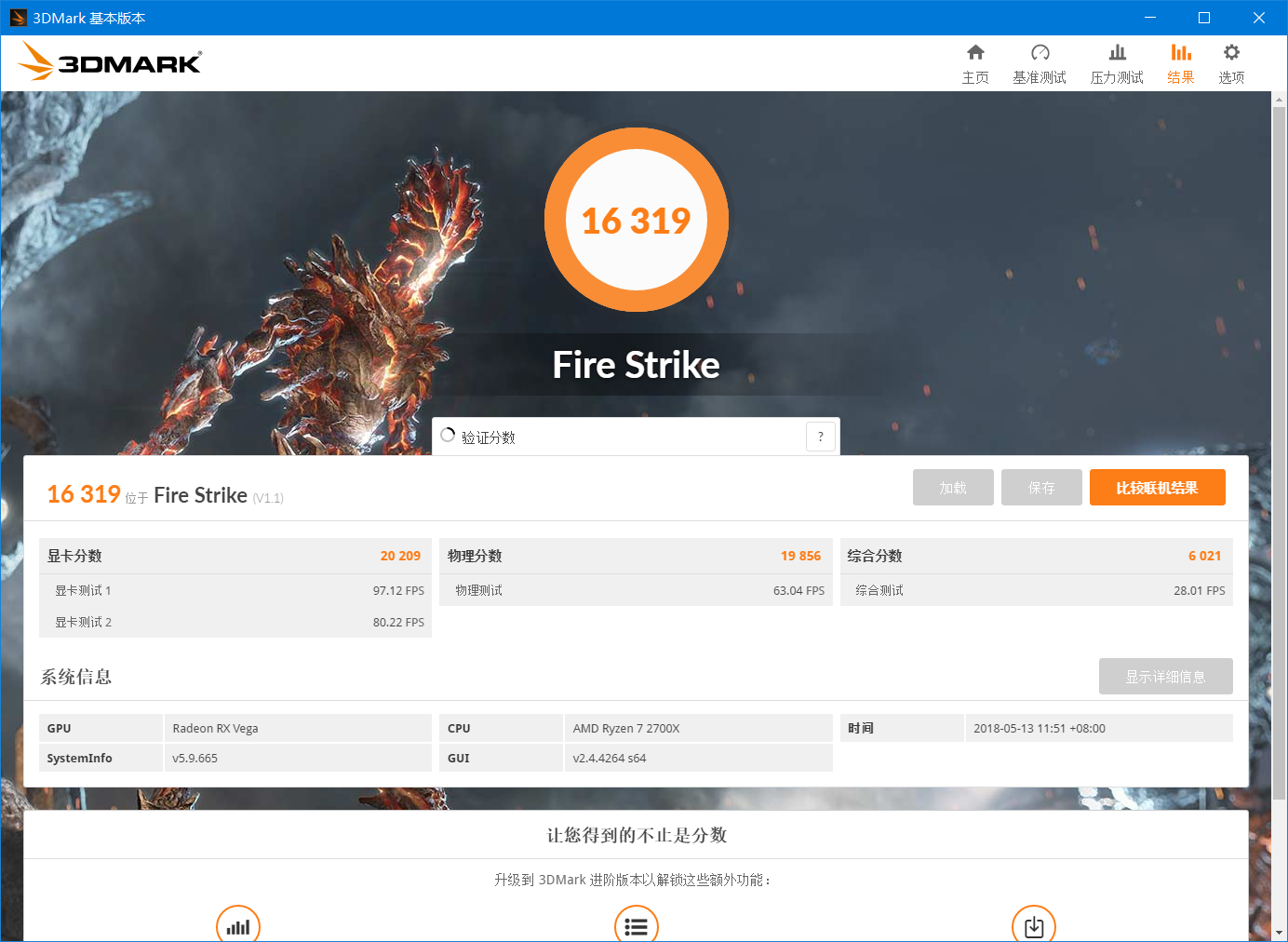Click the 综合测试 row
The image size is (1288, 942).
point(1037,590)
